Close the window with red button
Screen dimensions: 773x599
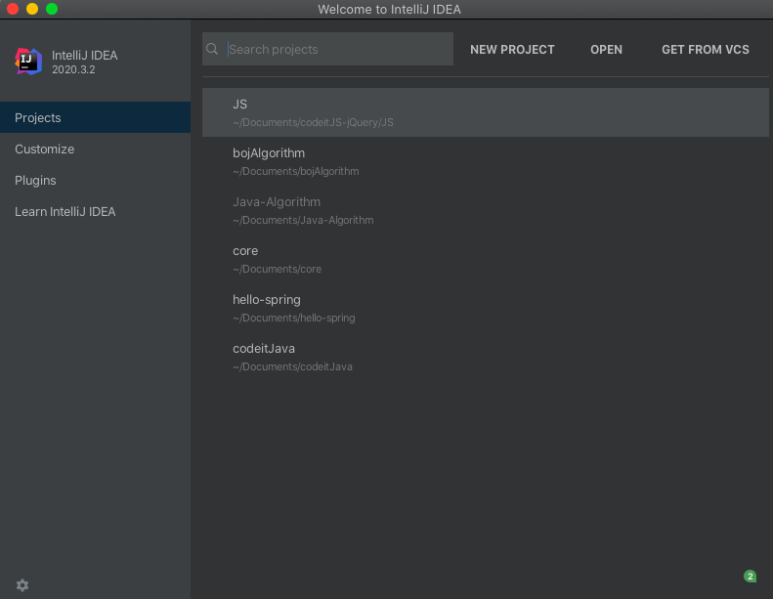tap(13, 9)
